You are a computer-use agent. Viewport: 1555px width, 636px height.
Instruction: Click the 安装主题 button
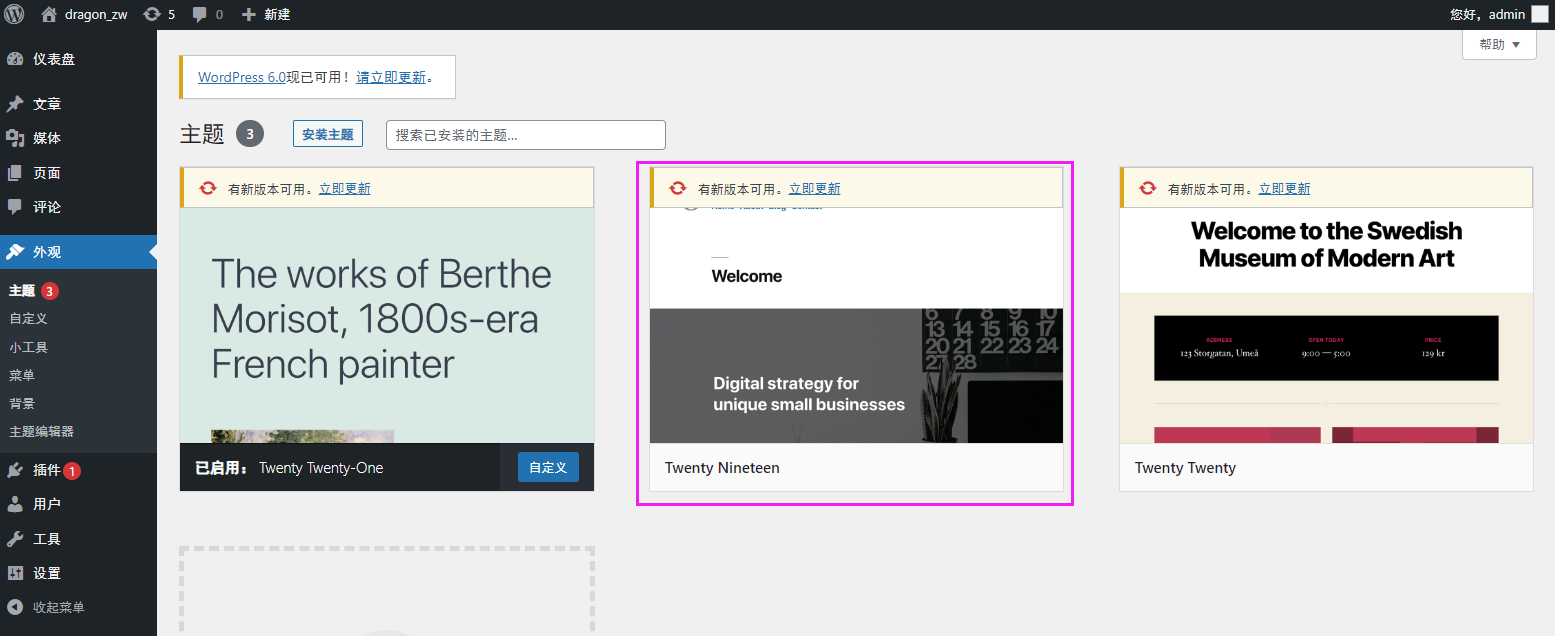(x=328, y=134)
